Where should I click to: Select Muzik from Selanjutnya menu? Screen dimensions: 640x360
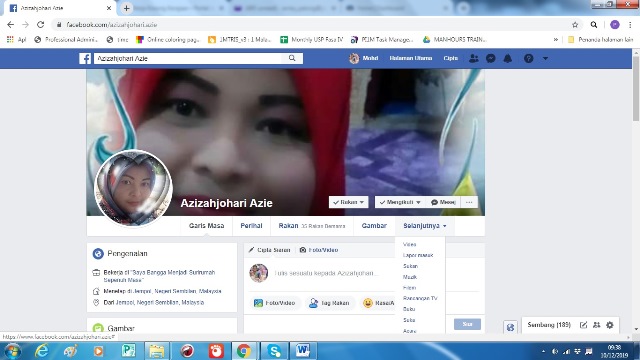[410, 277]
